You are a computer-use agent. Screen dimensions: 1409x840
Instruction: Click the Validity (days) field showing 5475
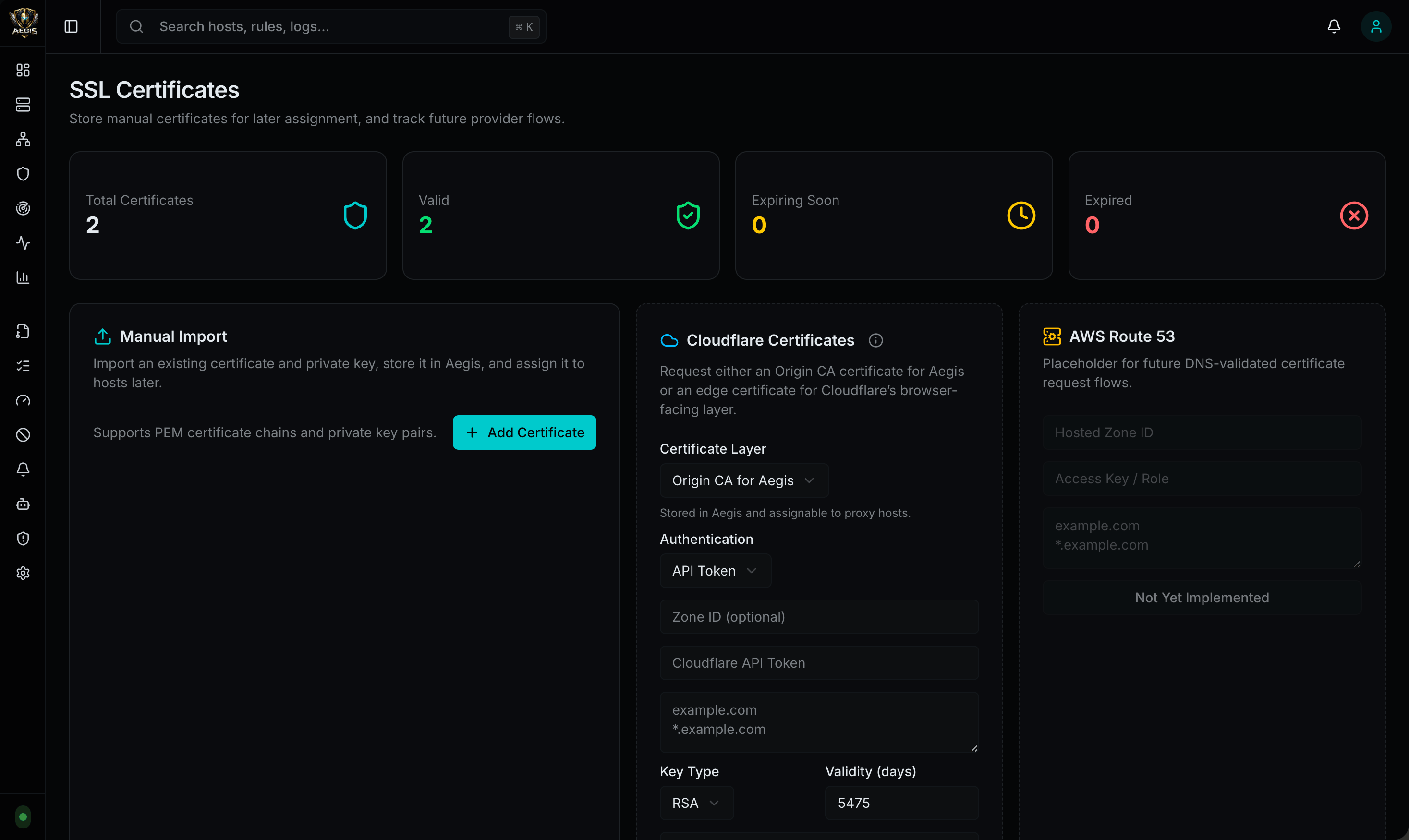click(x=901, y=803)
